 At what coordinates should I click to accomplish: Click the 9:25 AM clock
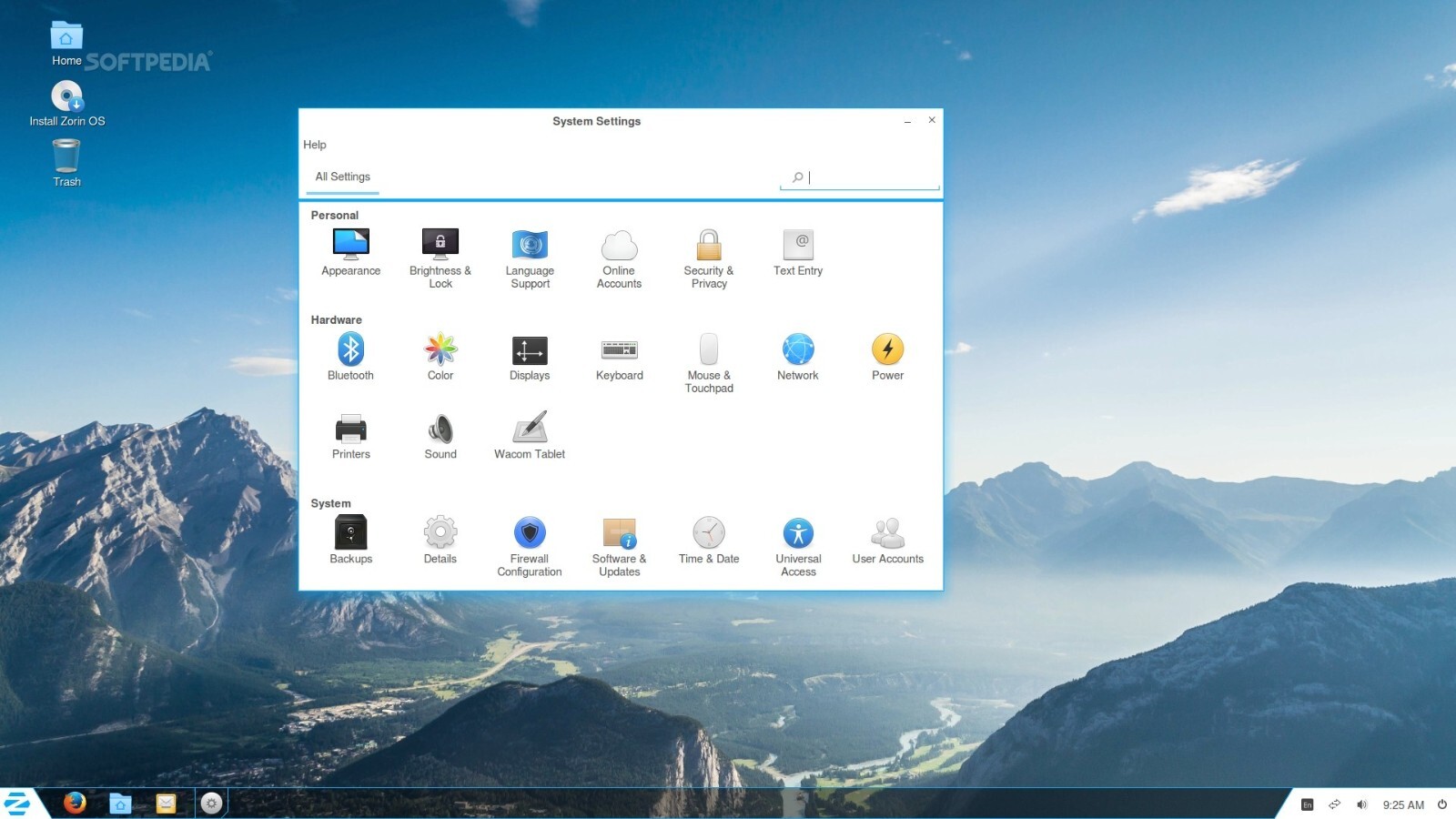[1403, 804]
